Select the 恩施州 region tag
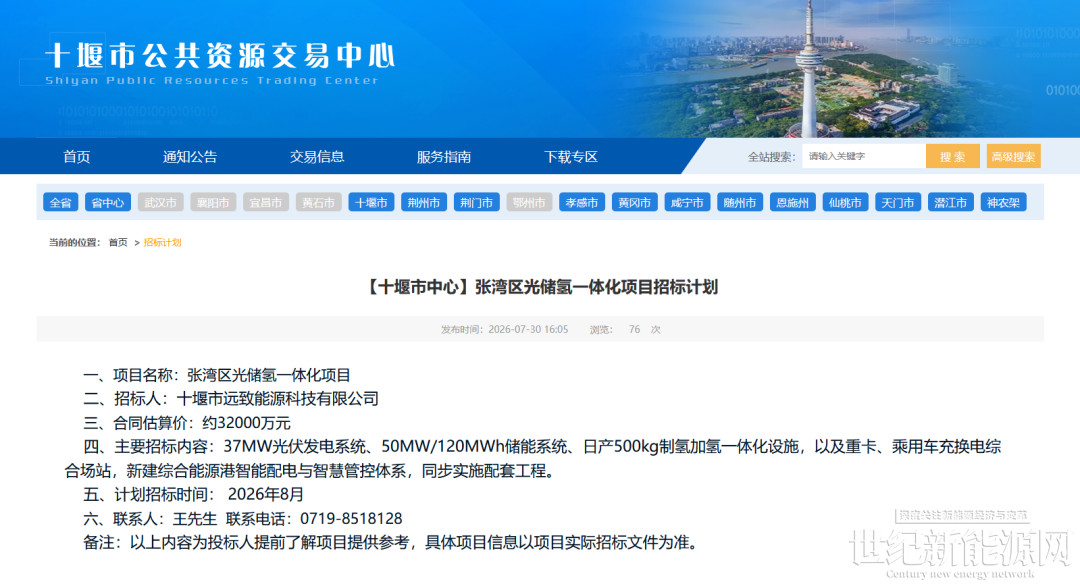The image size is (1080, 584). point(793,202)
